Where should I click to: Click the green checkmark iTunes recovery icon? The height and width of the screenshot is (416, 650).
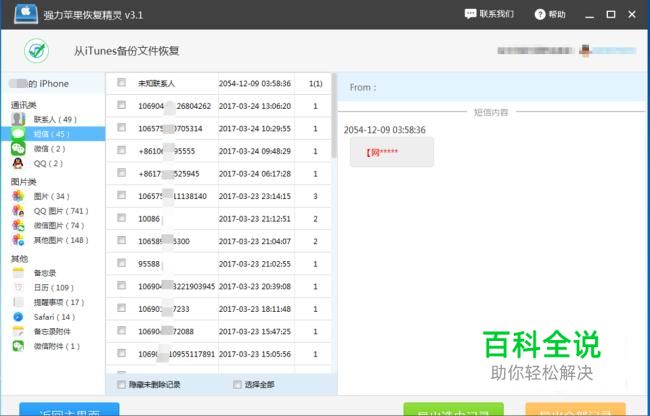point(36,51)
